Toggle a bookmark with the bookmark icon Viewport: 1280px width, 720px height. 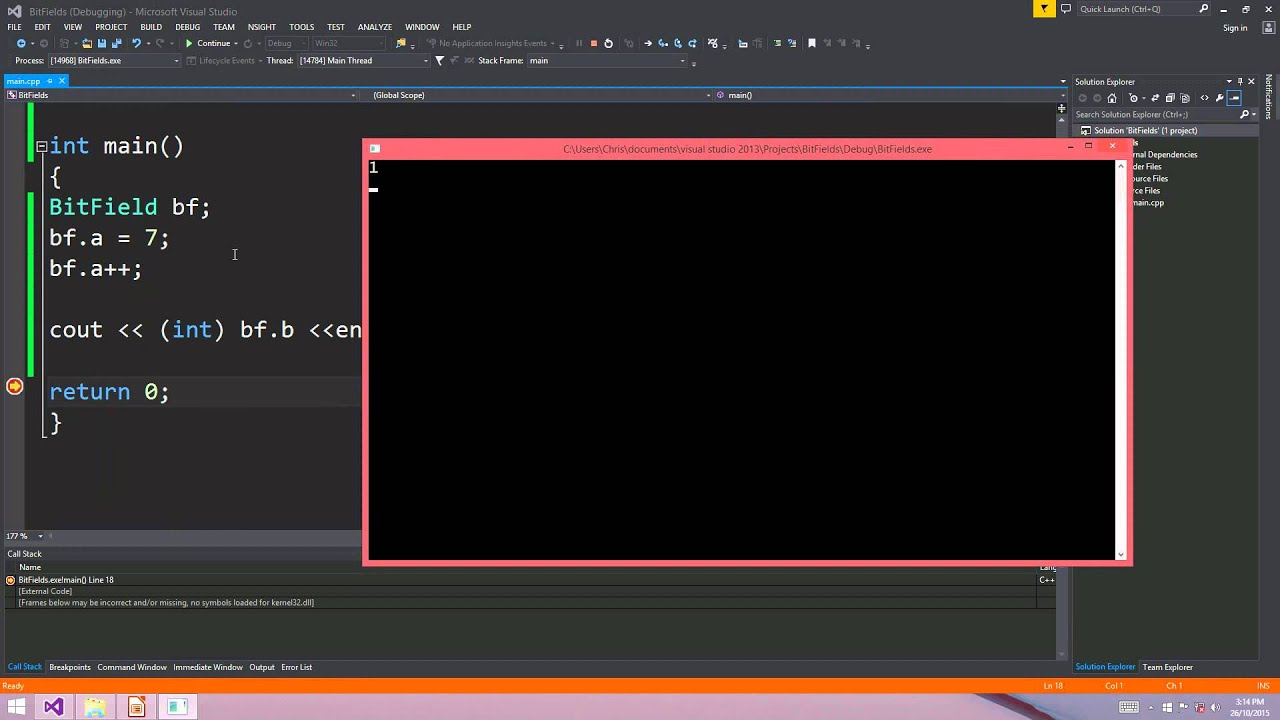(812, 43)
